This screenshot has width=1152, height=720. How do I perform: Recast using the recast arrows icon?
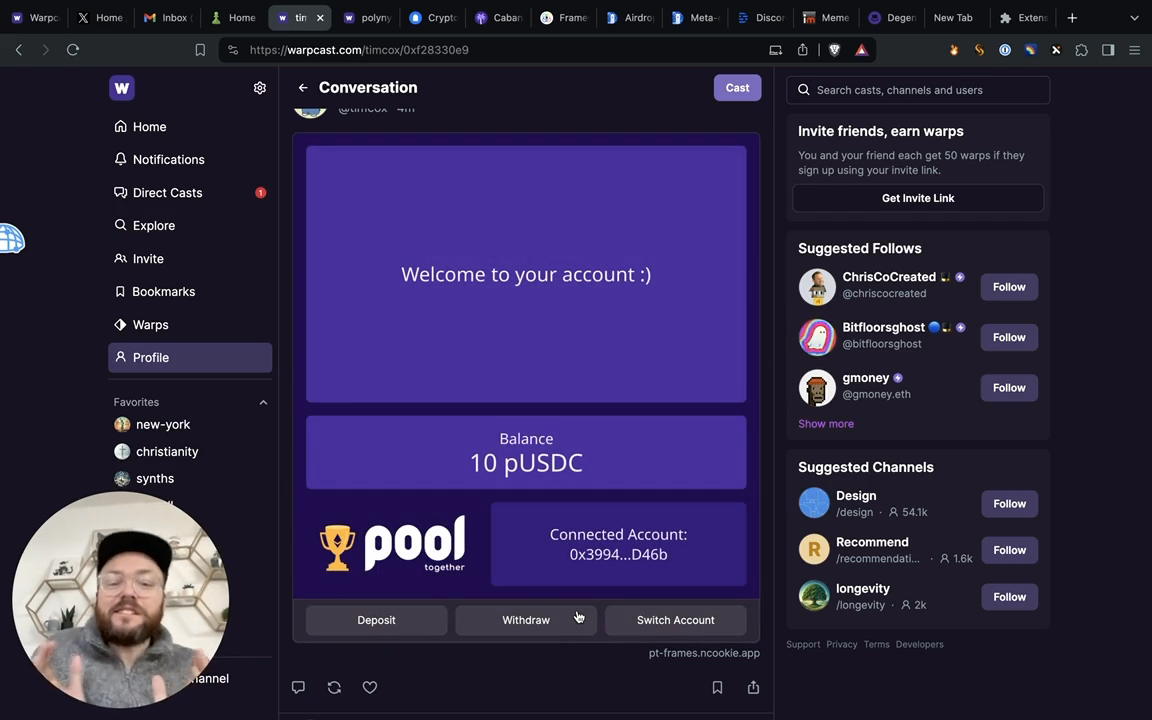(x=334, y=687)
